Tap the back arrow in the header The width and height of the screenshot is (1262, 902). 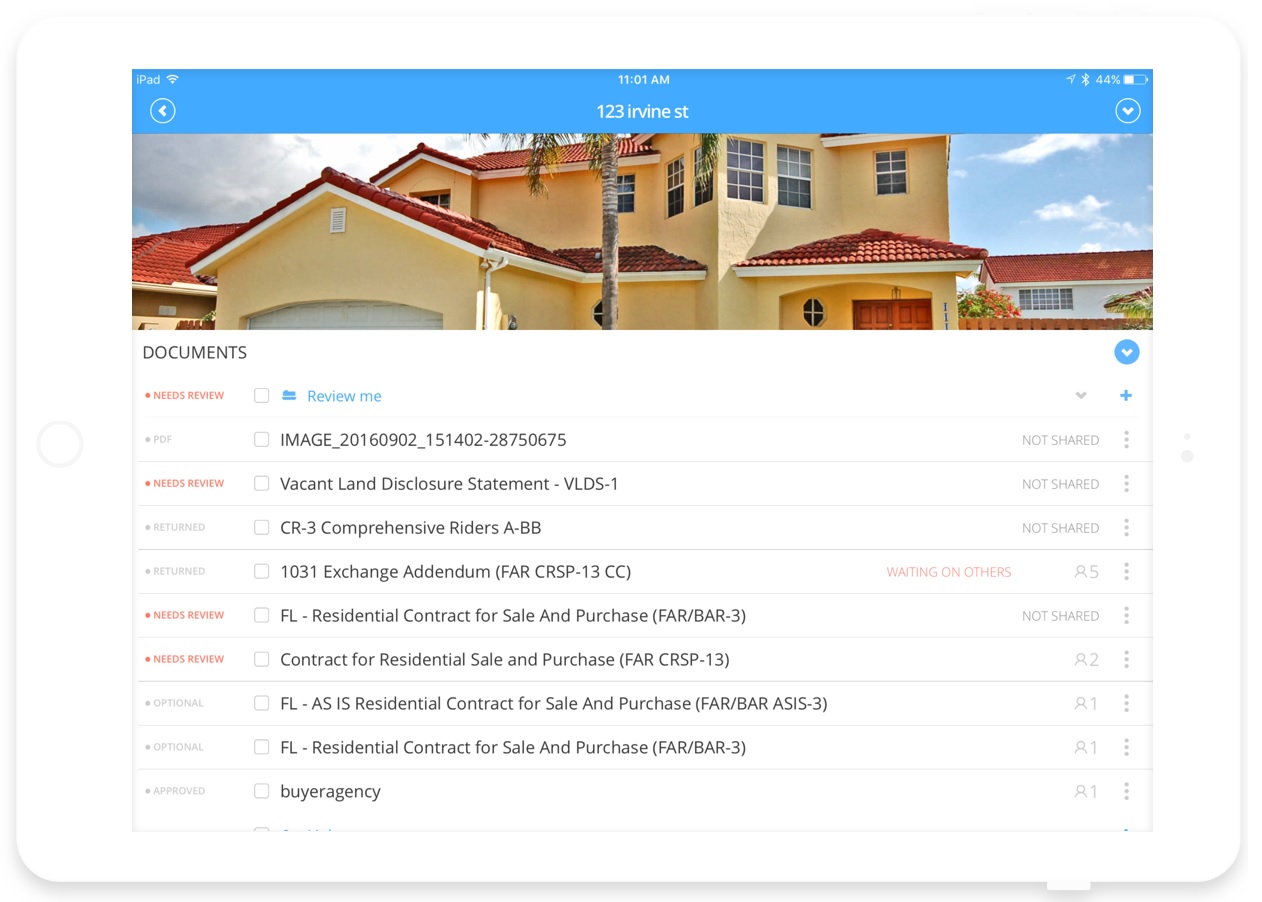pos(162,110)
